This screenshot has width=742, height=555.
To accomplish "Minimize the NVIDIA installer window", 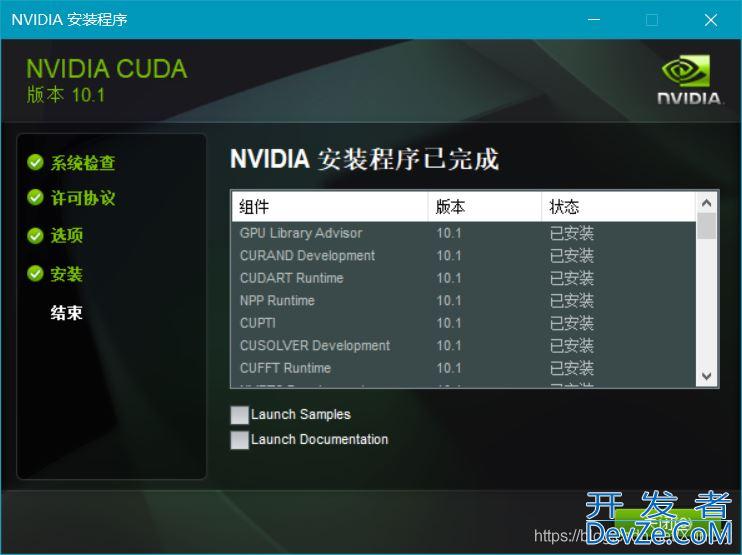I will point(594,20).
